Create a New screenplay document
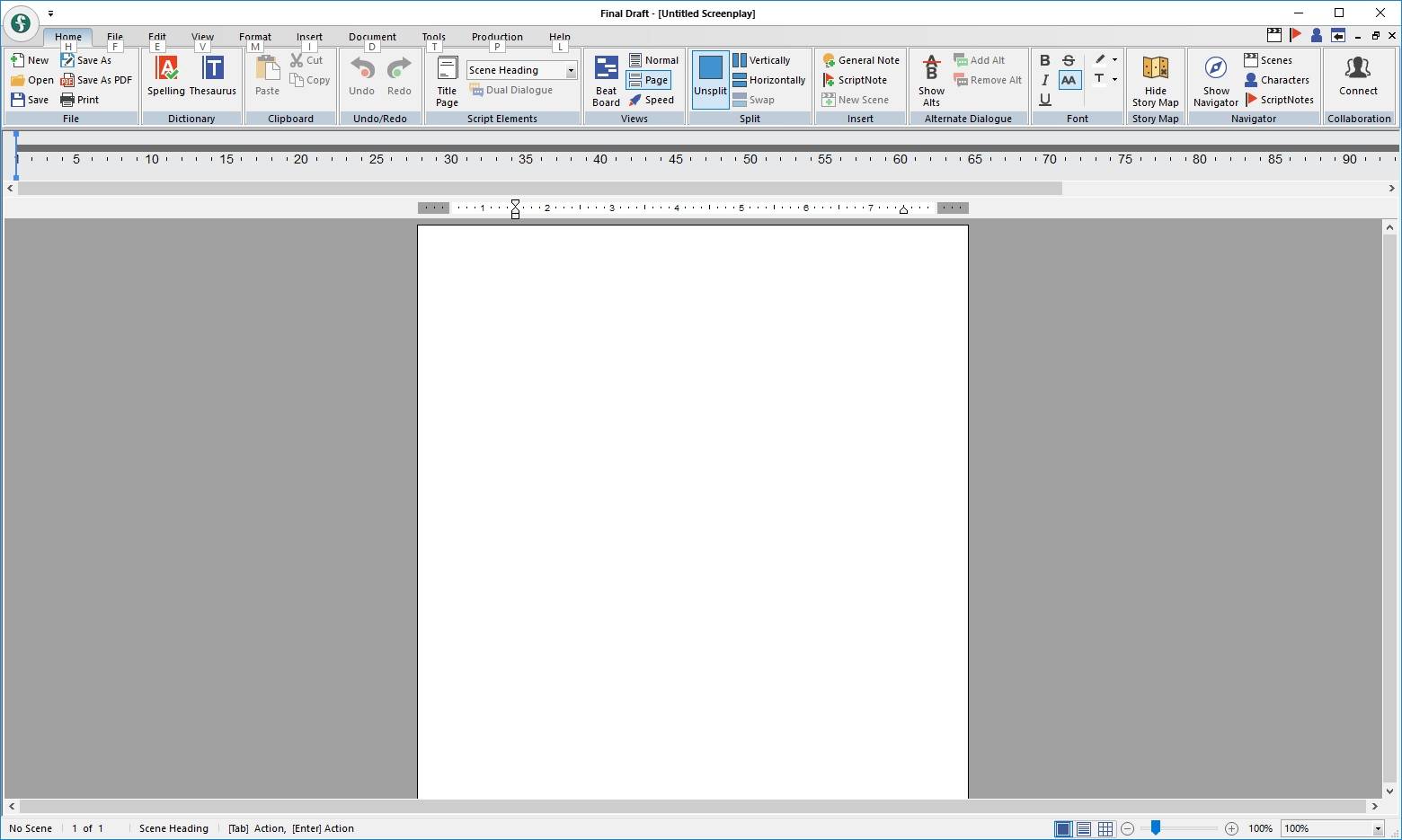The image size is (1402, 840). [30, 60]
